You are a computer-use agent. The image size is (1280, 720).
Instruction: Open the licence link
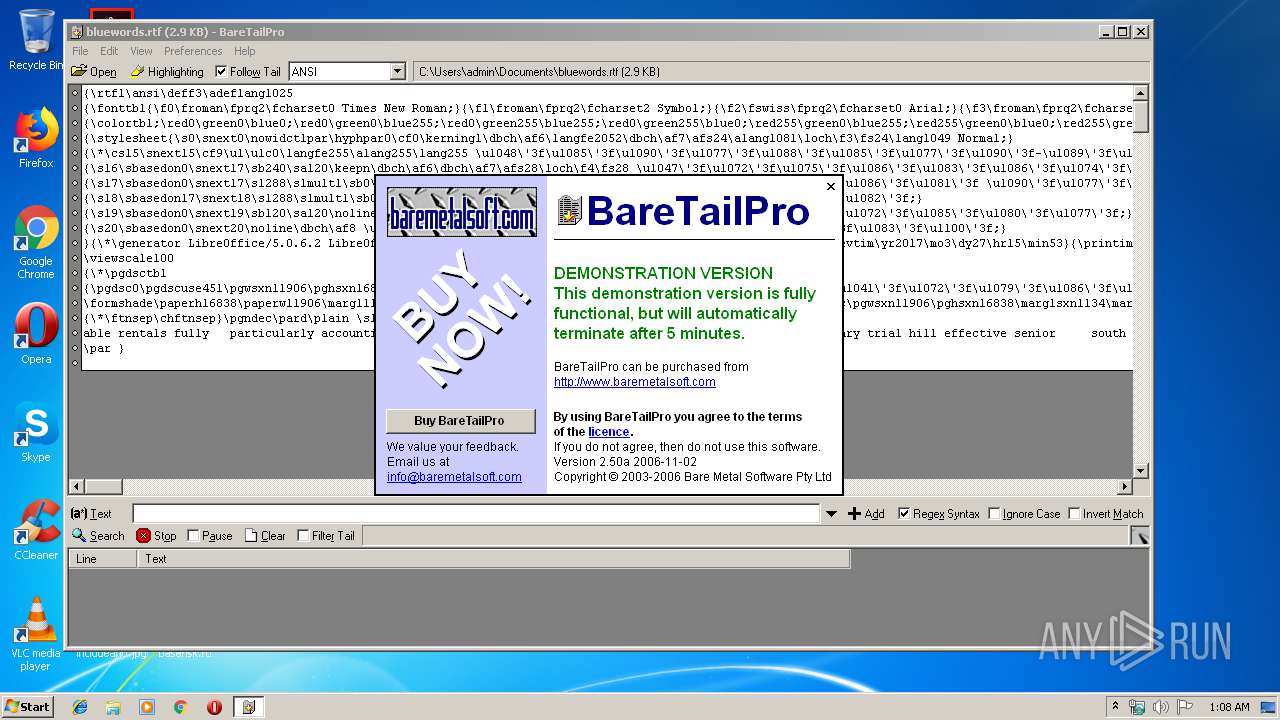click(x=609, y=432)
